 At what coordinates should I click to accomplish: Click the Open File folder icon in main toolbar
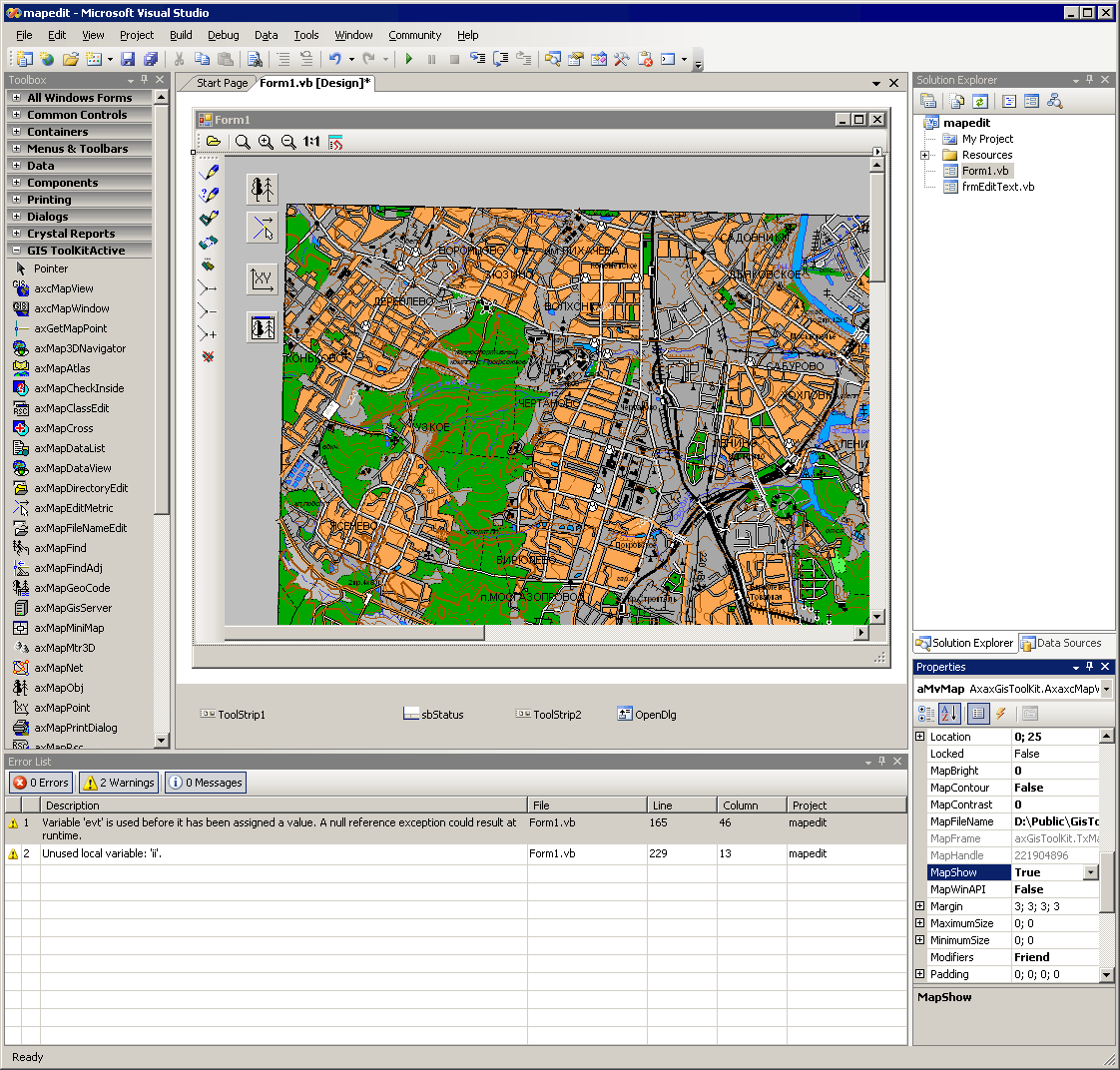(70, 59)
